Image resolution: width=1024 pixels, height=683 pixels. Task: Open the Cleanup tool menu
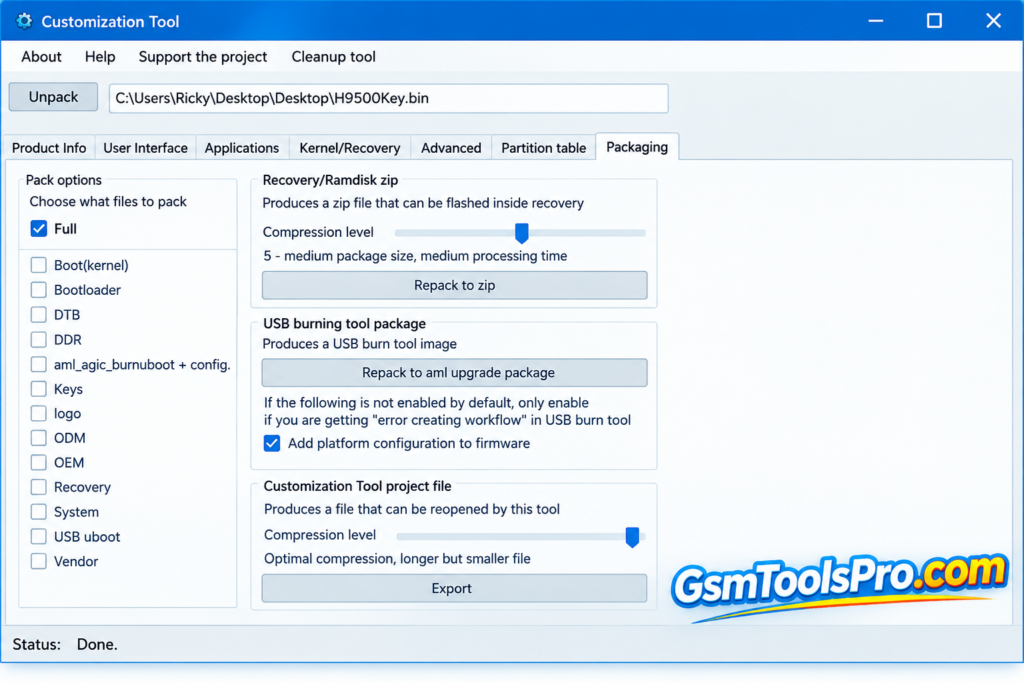[x=333, y=57]
